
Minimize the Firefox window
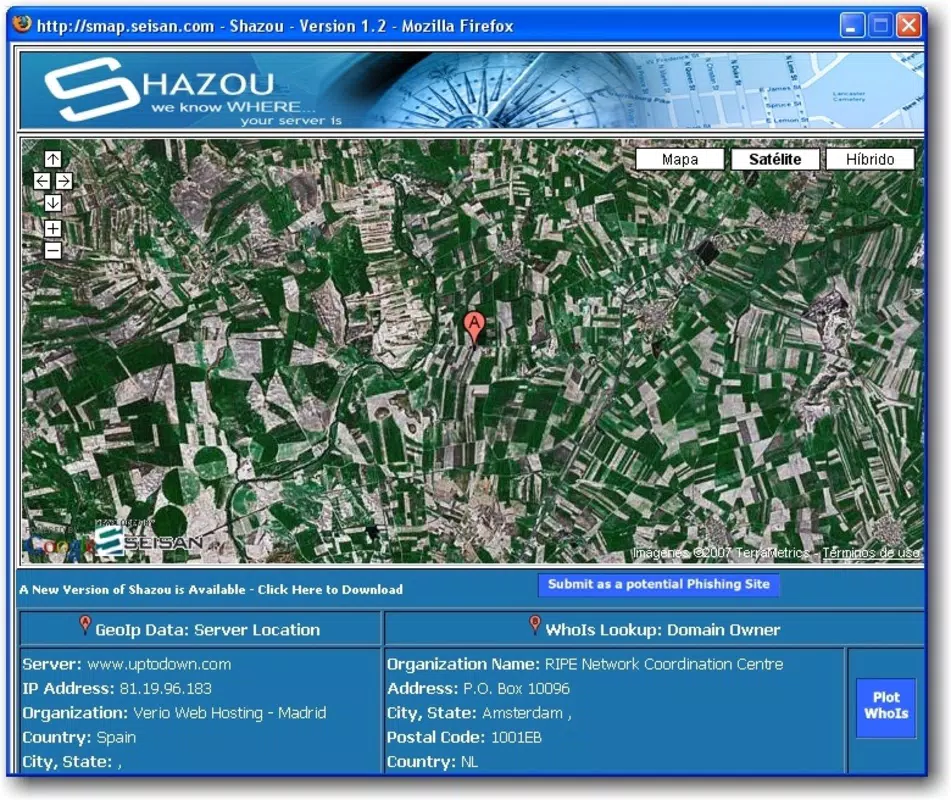pyautogui.click(x=852, y=25)
